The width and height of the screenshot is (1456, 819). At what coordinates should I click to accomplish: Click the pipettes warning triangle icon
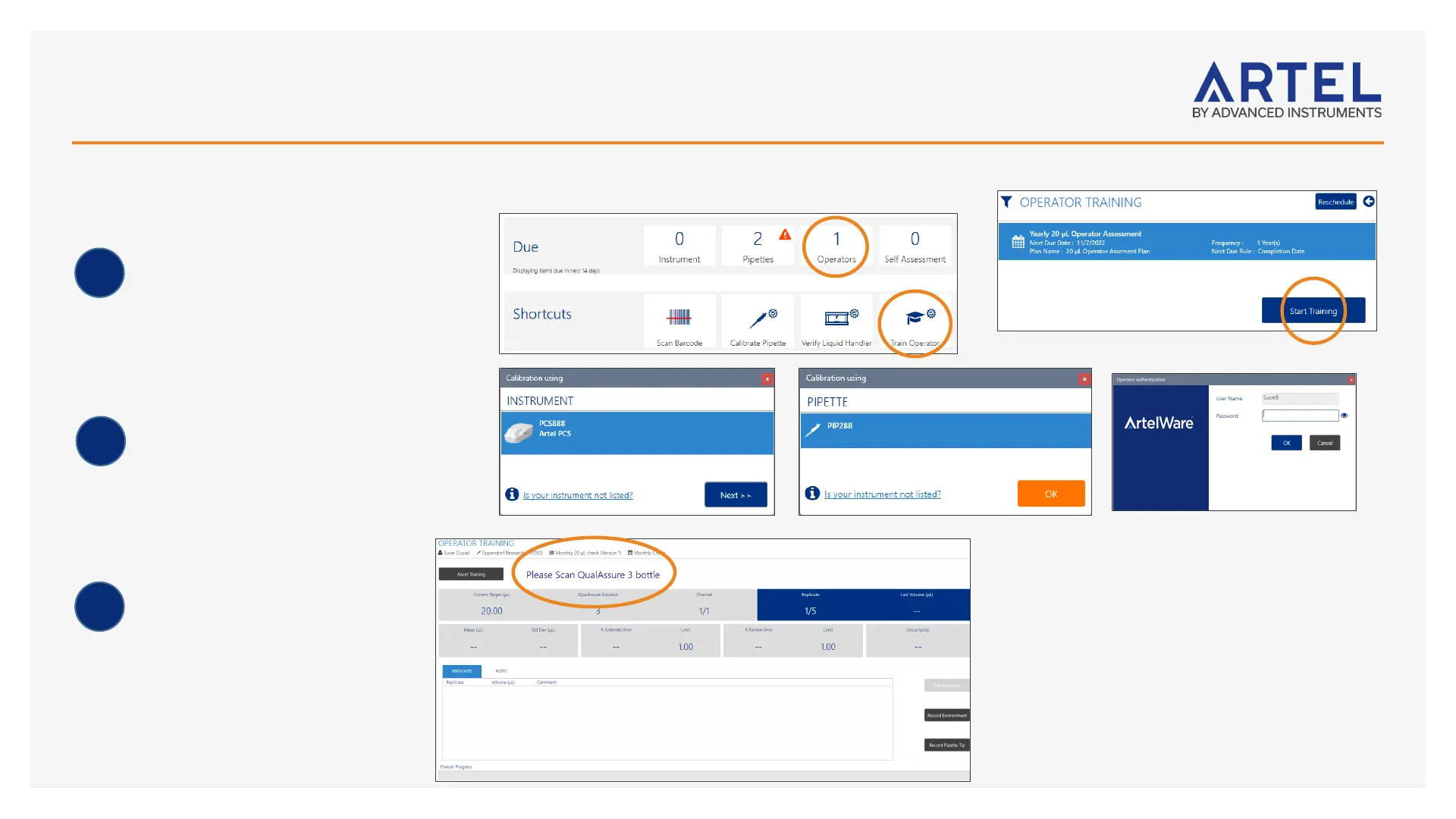click(785, 235)
